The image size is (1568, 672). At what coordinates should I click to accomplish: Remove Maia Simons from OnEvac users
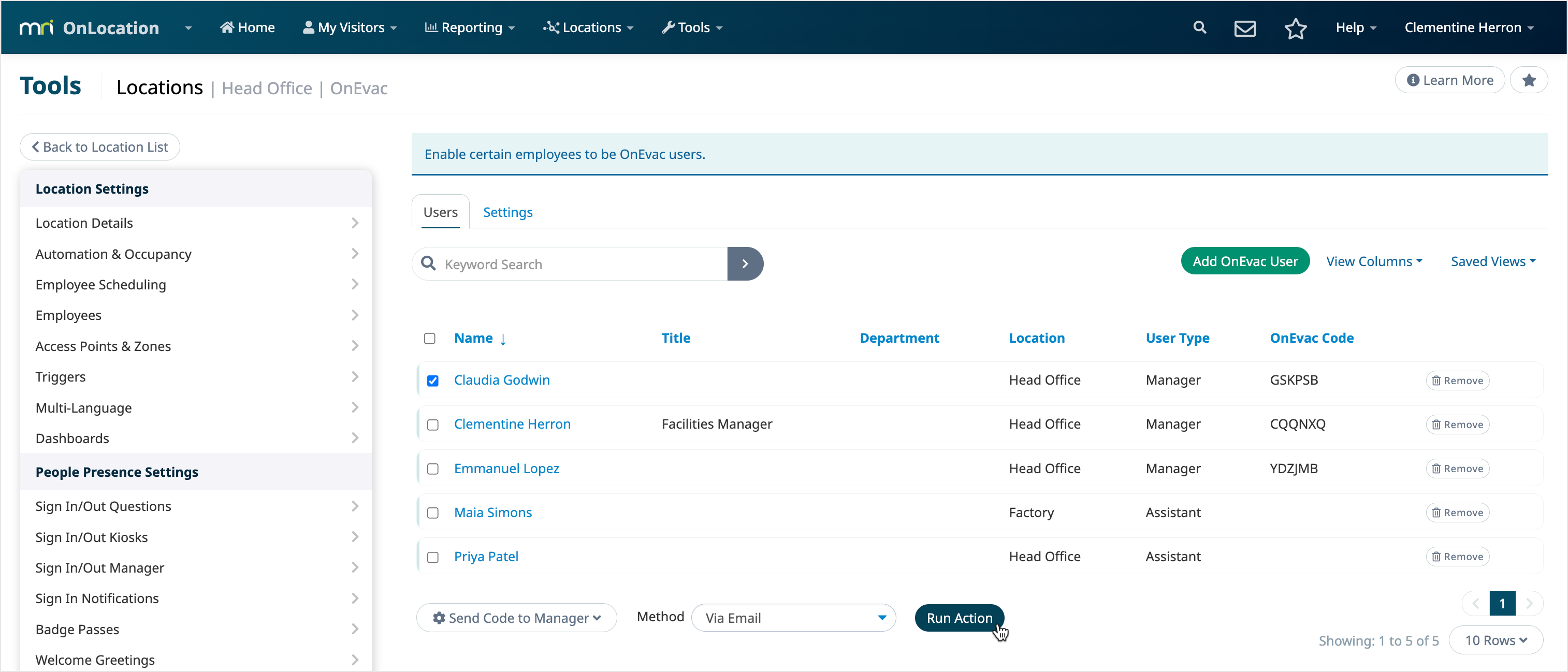[1457, 513]
